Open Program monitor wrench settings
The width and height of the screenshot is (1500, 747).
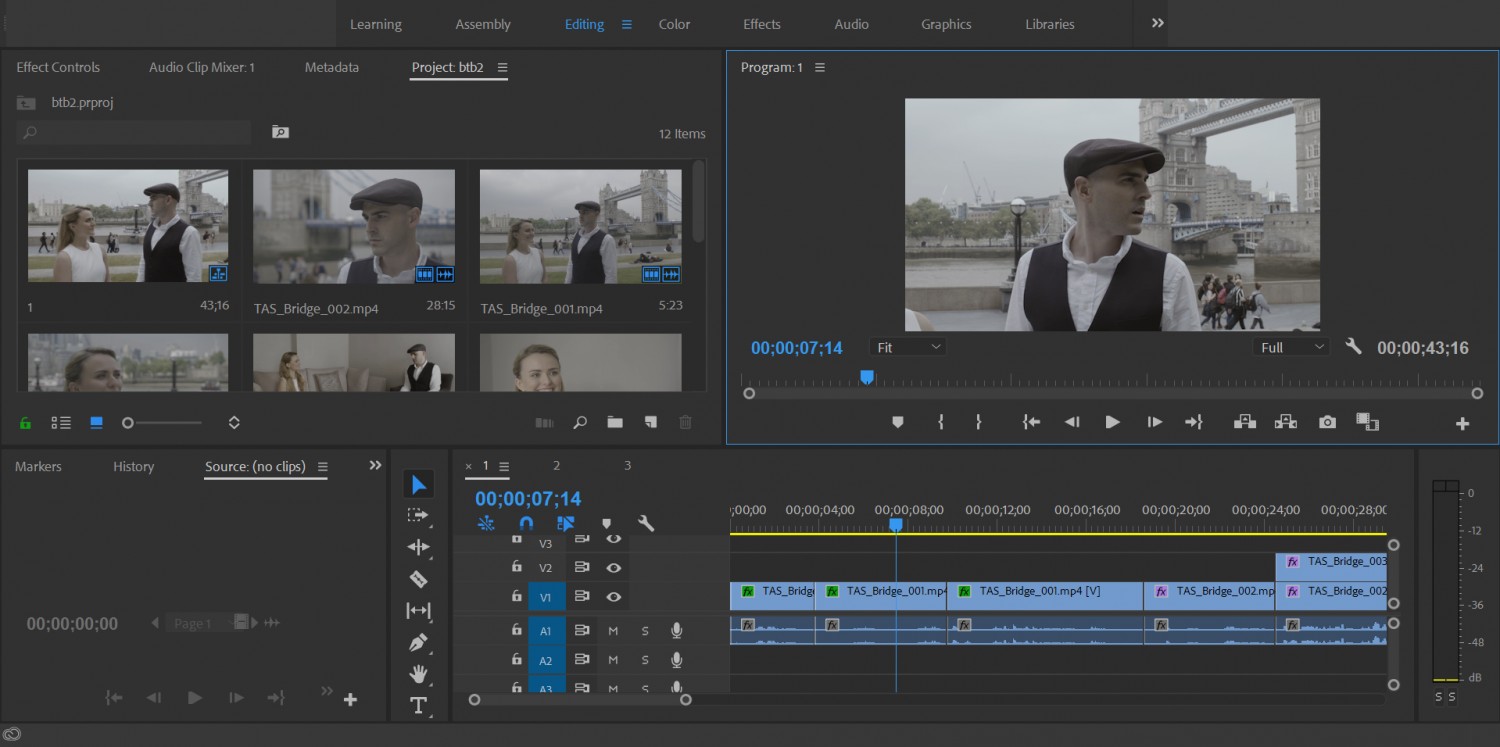pyautogui.click(x=1354, y=347)
